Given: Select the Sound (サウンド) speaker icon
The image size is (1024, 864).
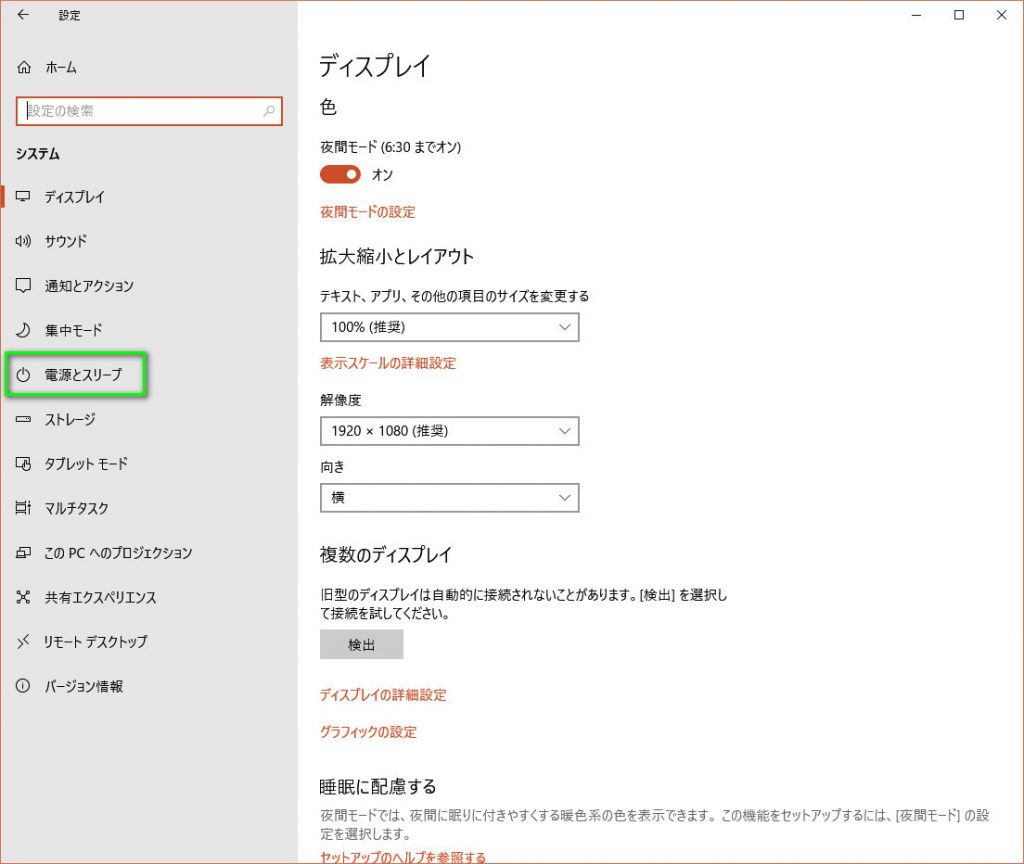Looking at the screenshot, I should pos(25,241).
